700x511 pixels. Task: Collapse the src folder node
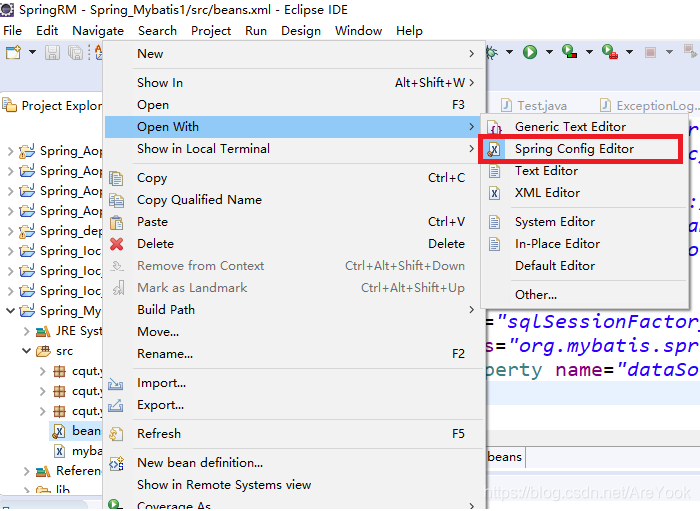tap(27, 351)
